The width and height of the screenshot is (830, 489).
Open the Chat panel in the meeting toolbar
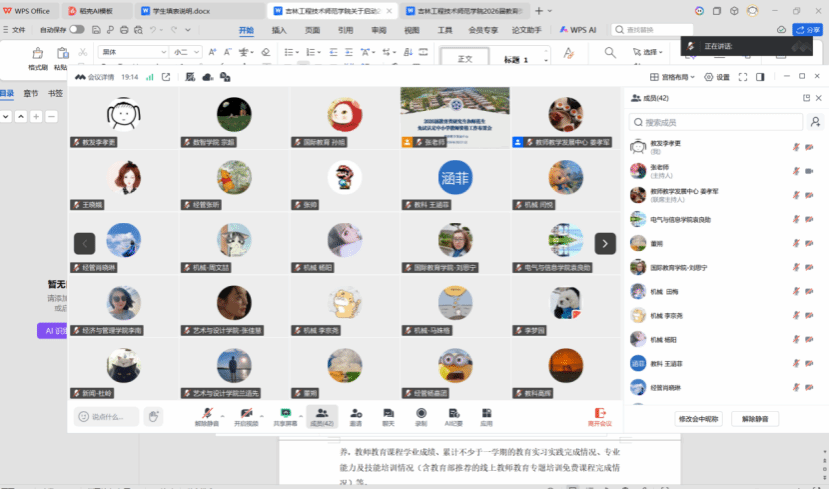tap(389, 413)
